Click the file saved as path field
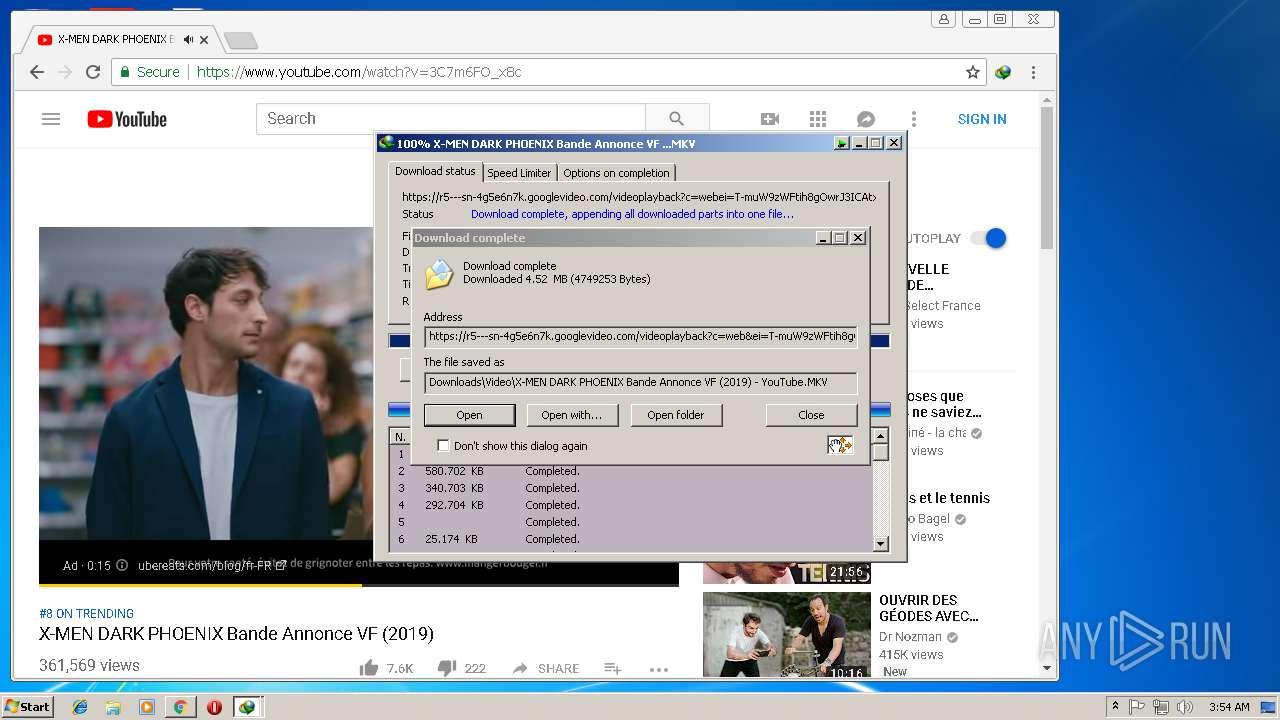The image size is (1280, 720). pyautogui.click(x=640, y=382)
